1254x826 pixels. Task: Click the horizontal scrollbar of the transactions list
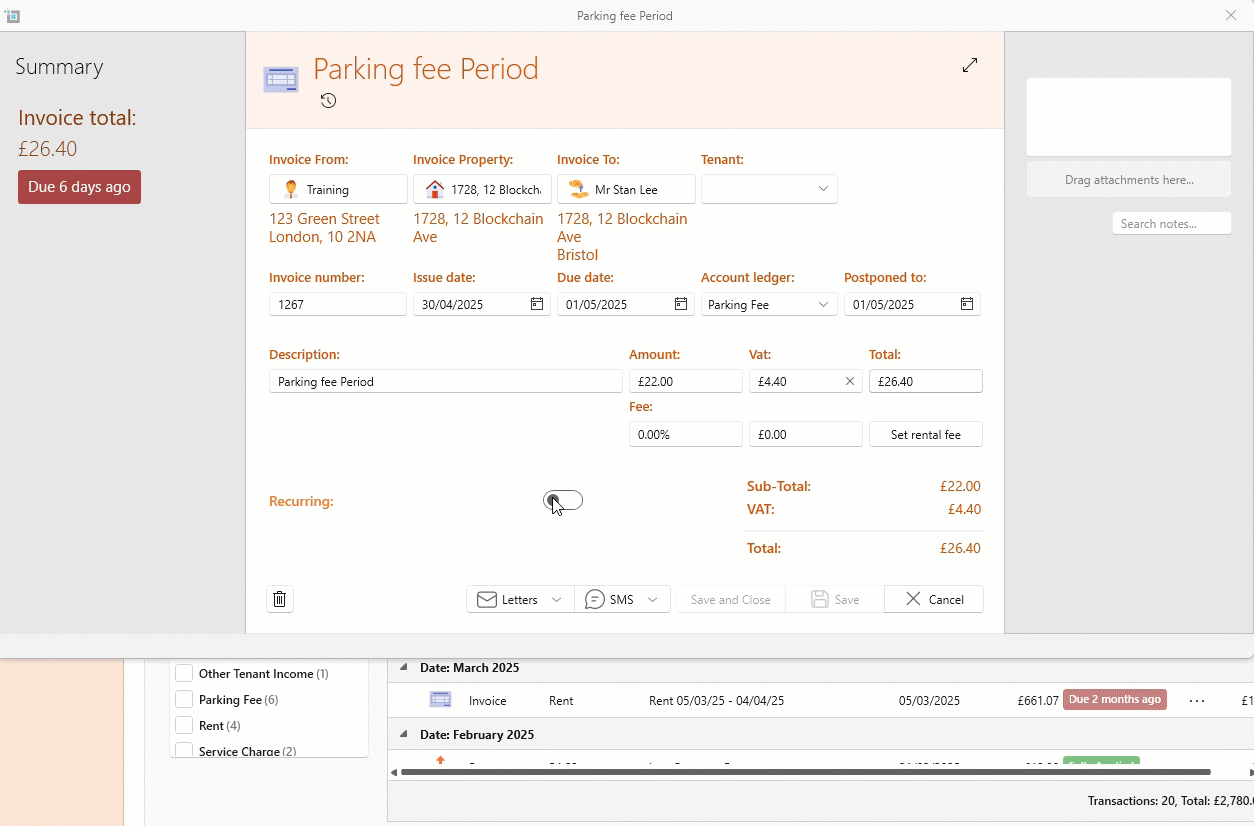[805, 772]
